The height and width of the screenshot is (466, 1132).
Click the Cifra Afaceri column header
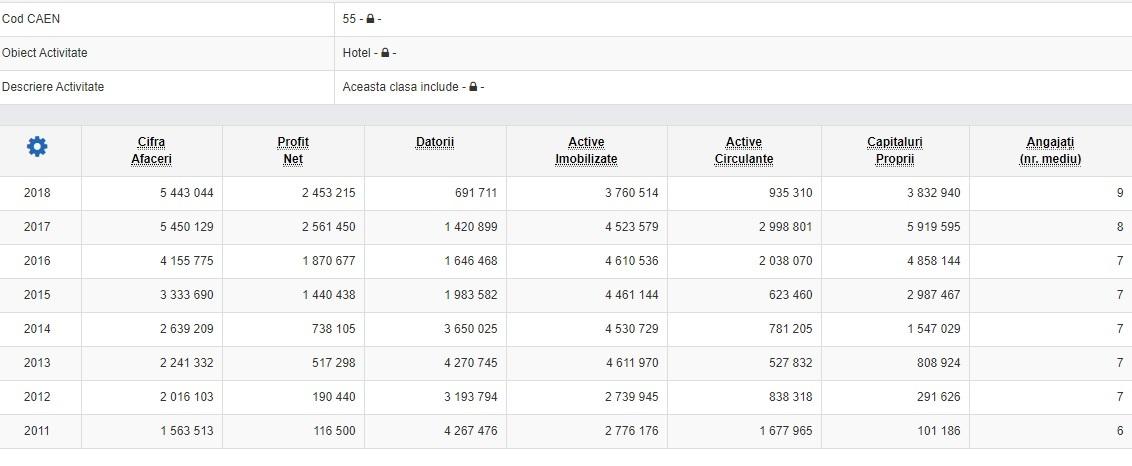(151, 151)
